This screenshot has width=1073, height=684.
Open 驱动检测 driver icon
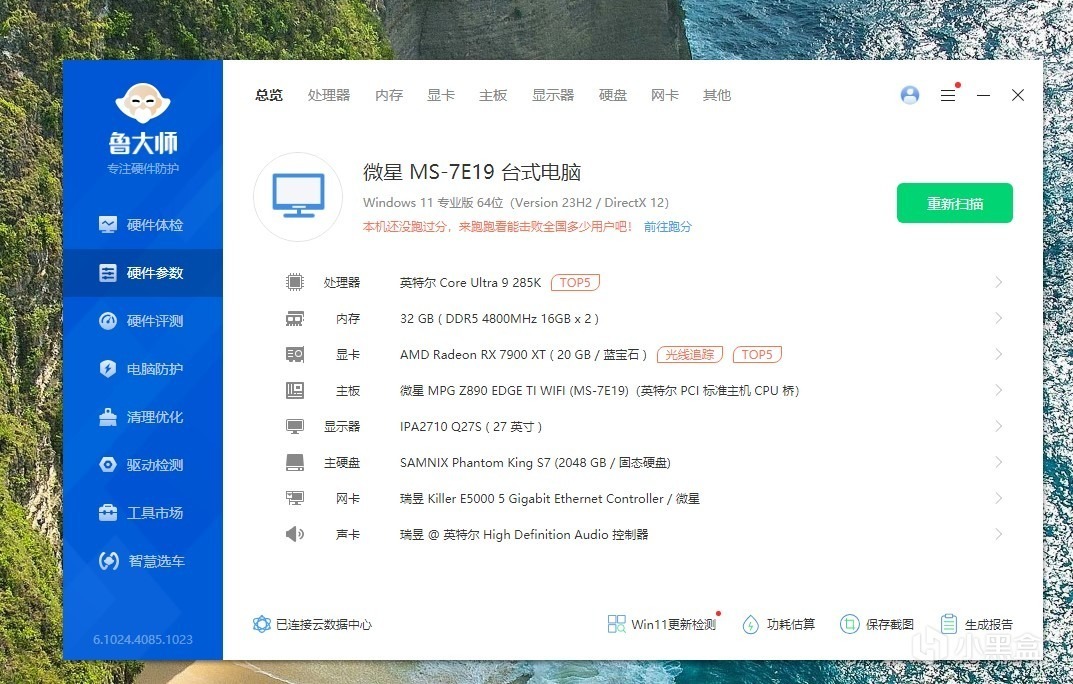tap(107, 464)
